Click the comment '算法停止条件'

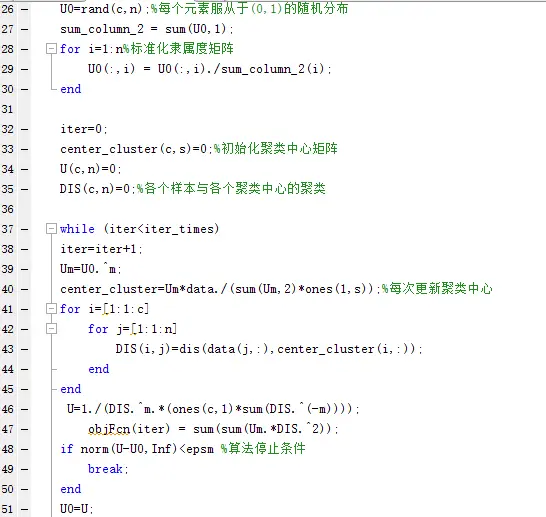coord(267,448)
